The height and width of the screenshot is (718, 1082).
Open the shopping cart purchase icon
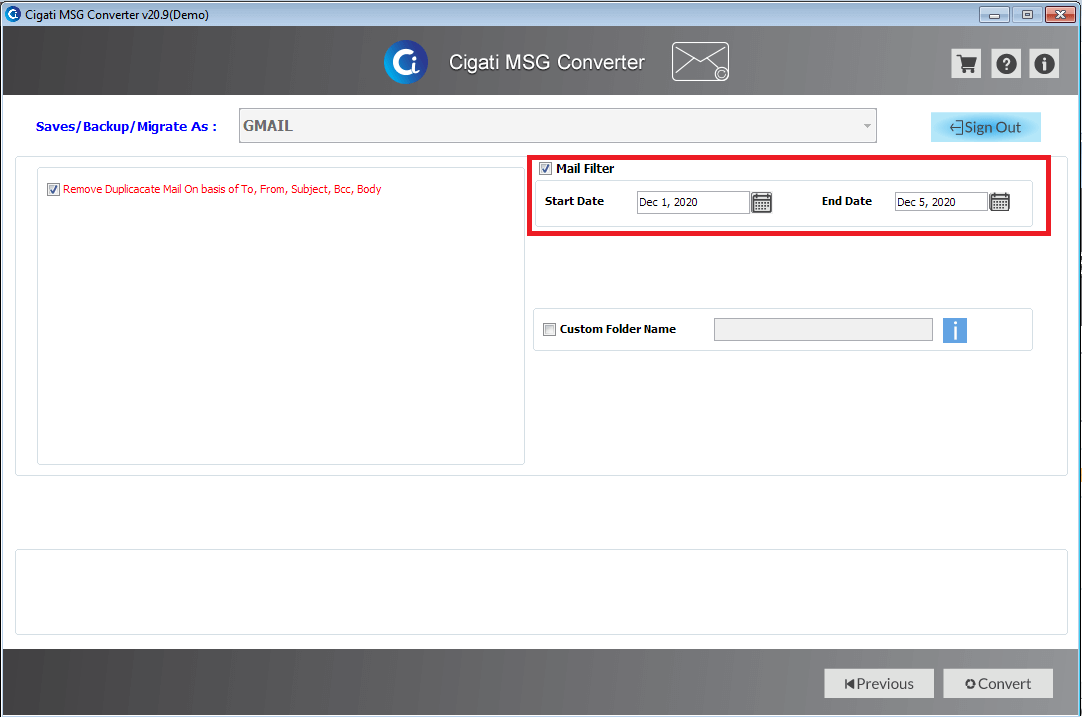click(966, 64)
